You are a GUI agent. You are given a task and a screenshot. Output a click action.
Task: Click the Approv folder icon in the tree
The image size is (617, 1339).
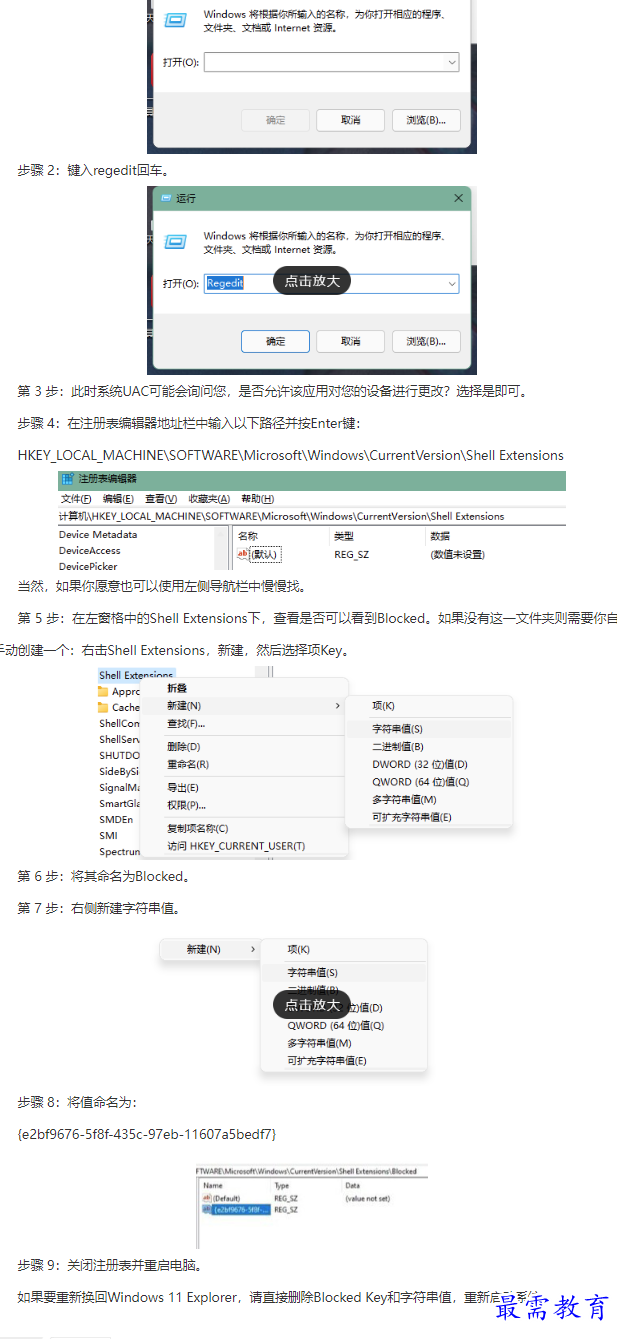(x=103, y=691)
